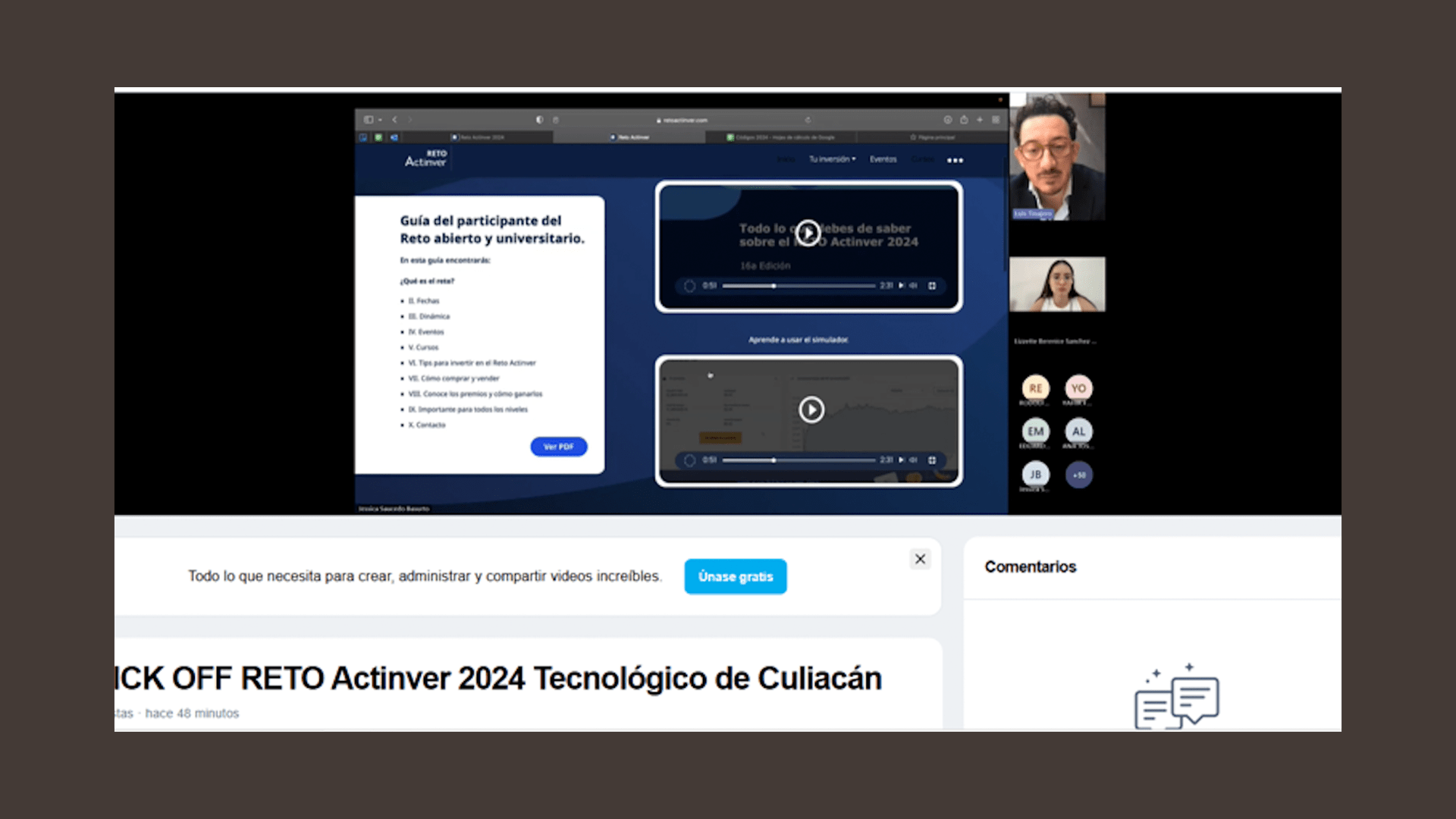Click the play button on bottom video
Screen dimensions: 1456x819
point(810,409)
